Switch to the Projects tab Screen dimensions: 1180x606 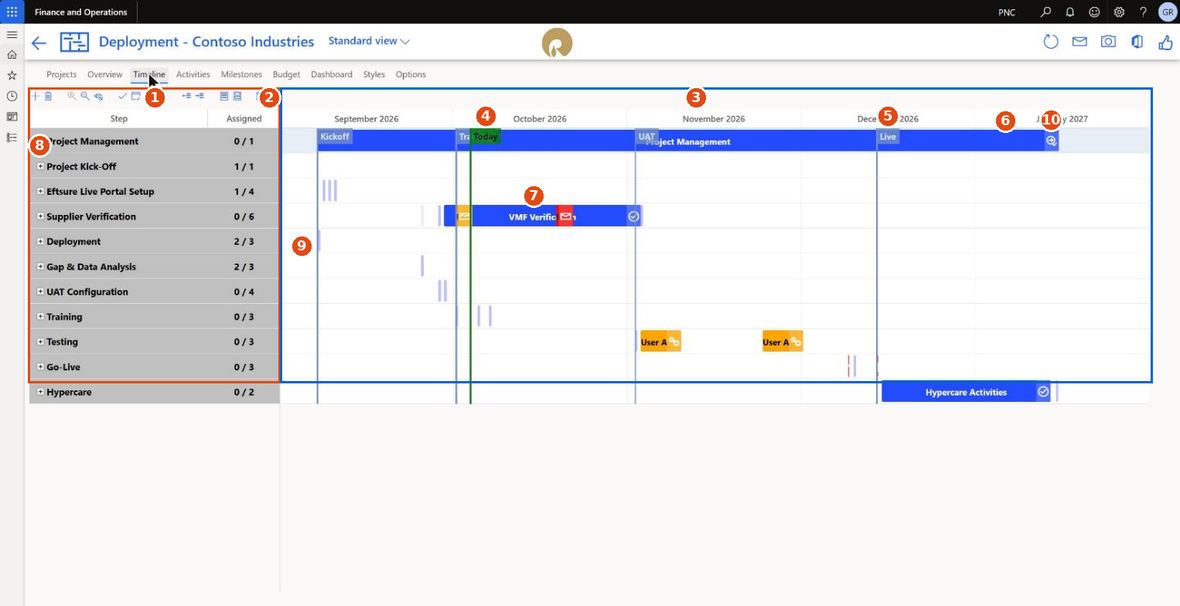62,75
